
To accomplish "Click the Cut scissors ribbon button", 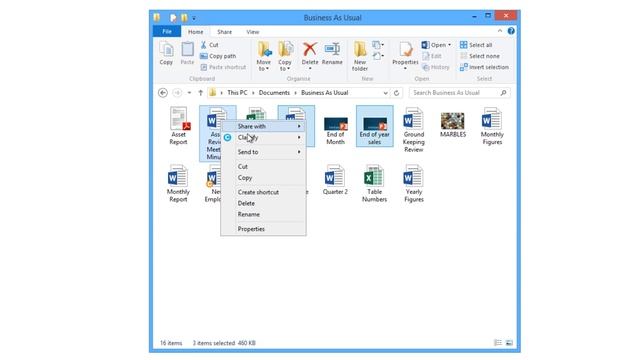I will [209, 45].
